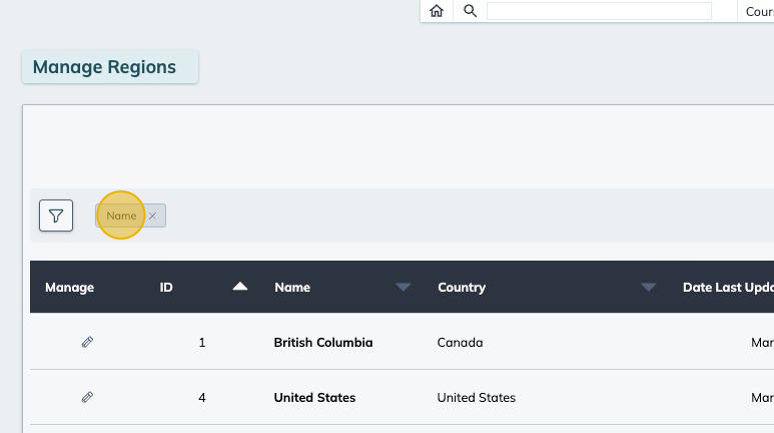Edit British Columbia using pencil icon
The height and width of the screenshot is (433, 774).
tap(87, 342)
